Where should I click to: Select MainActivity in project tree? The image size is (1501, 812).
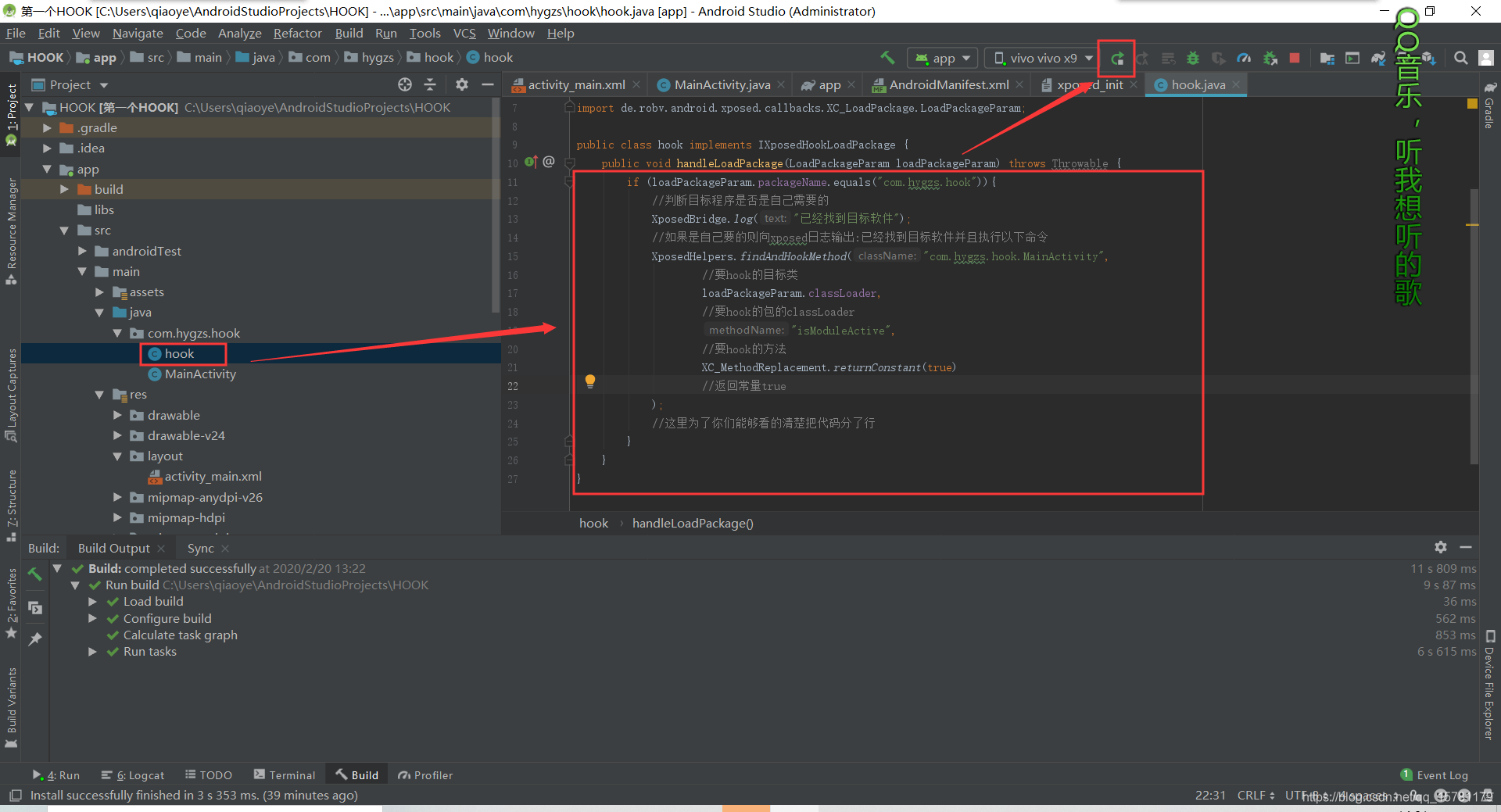[200, 374]
